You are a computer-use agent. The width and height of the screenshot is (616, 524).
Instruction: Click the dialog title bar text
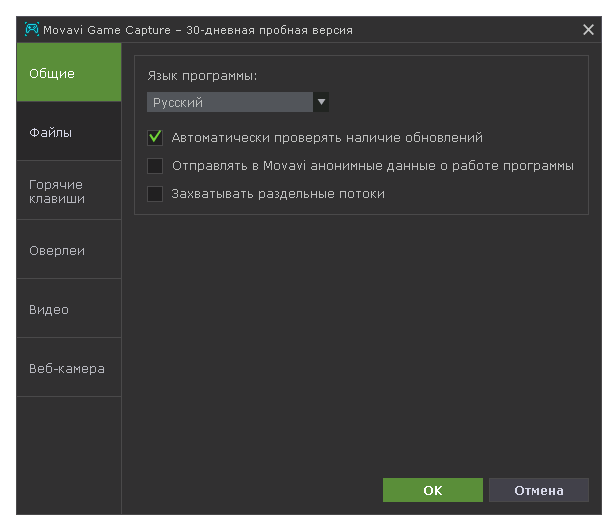pyautogui.click(x=198, y=30)
